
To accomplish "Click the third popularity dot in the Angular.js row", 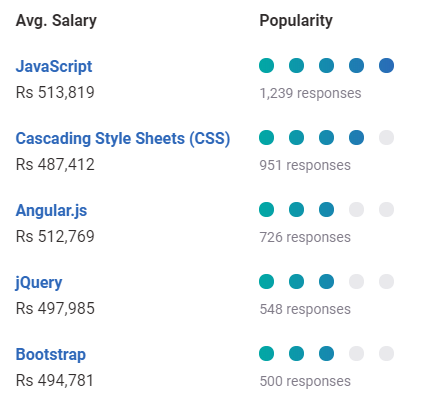I will (x=326, y=209).
